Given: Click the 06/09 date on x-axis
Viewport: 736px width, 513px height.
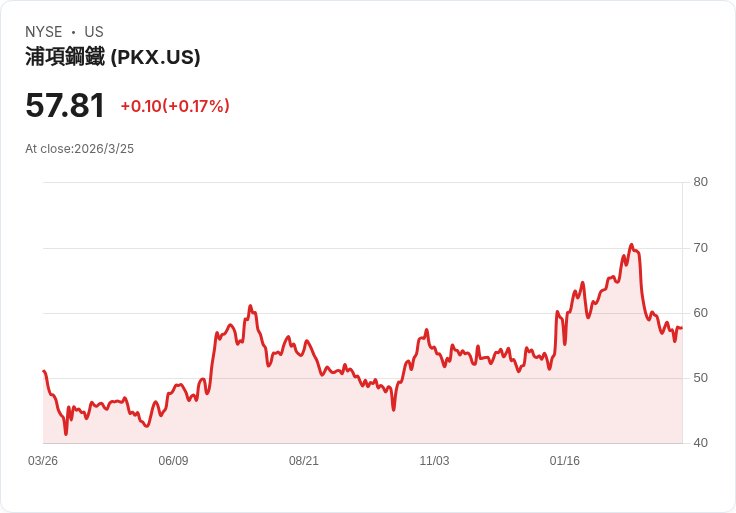Looking at the screenshot, I should point(173,461).
